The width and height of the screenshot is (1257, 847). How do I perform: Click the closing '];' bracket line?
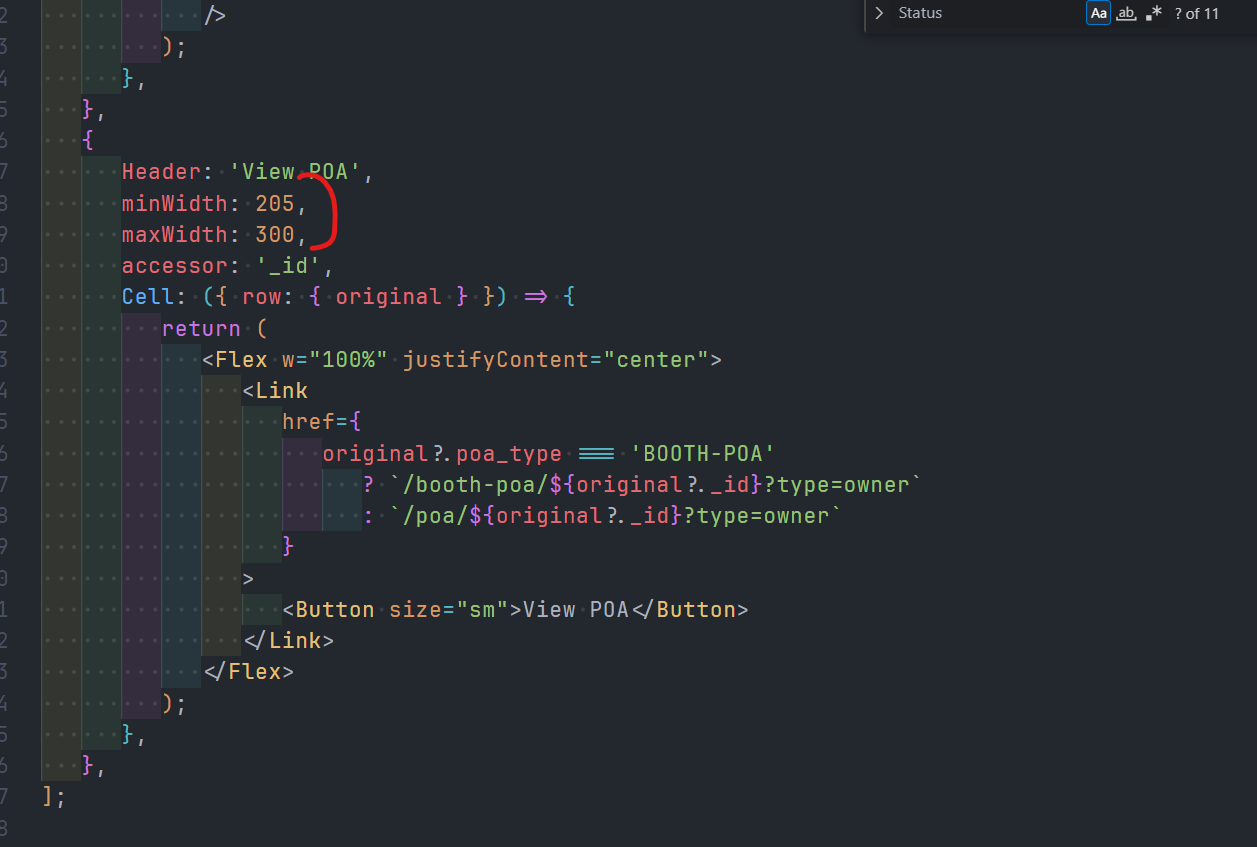tap(54, 797)
